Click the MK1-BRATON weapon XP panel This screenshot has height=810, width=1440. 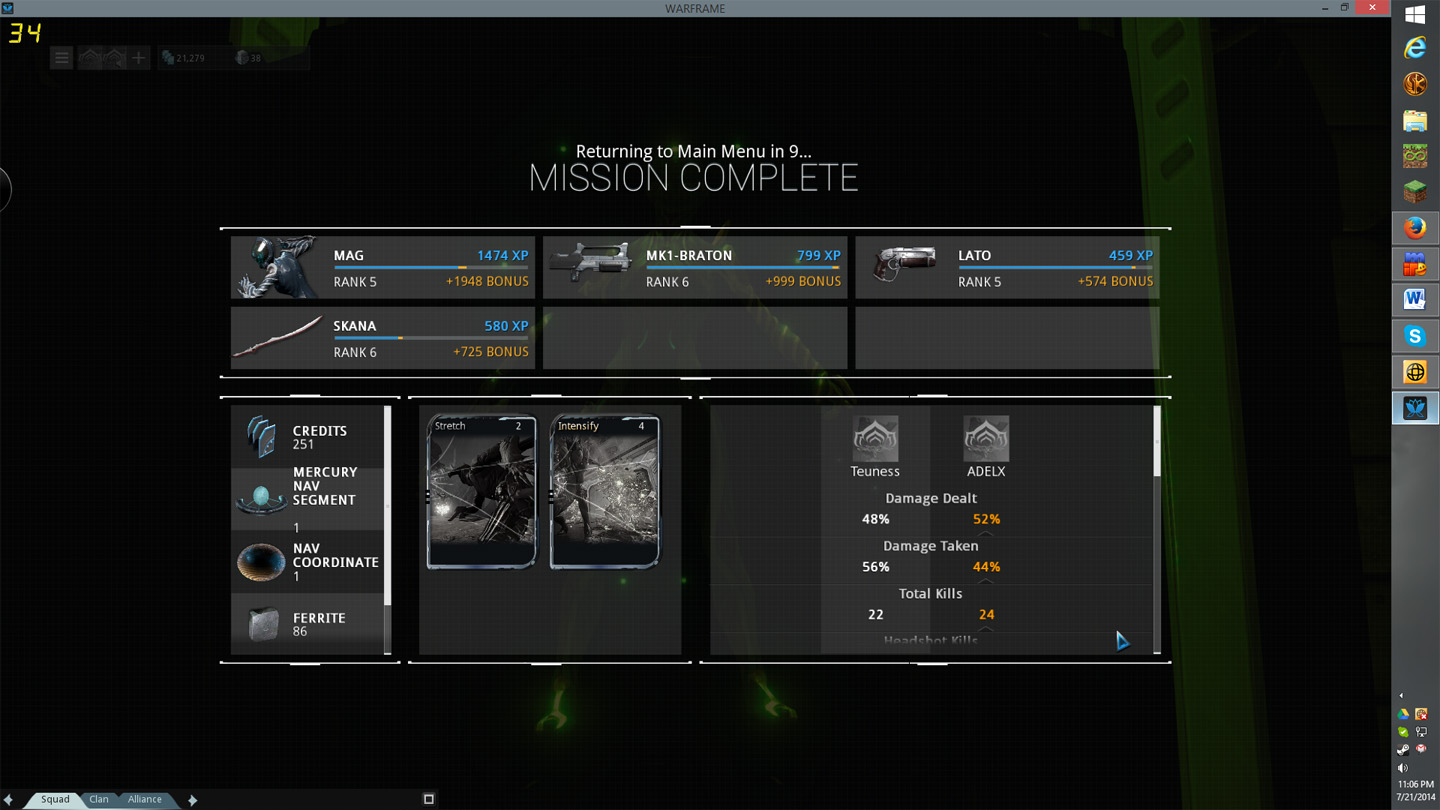pos(695,268)
